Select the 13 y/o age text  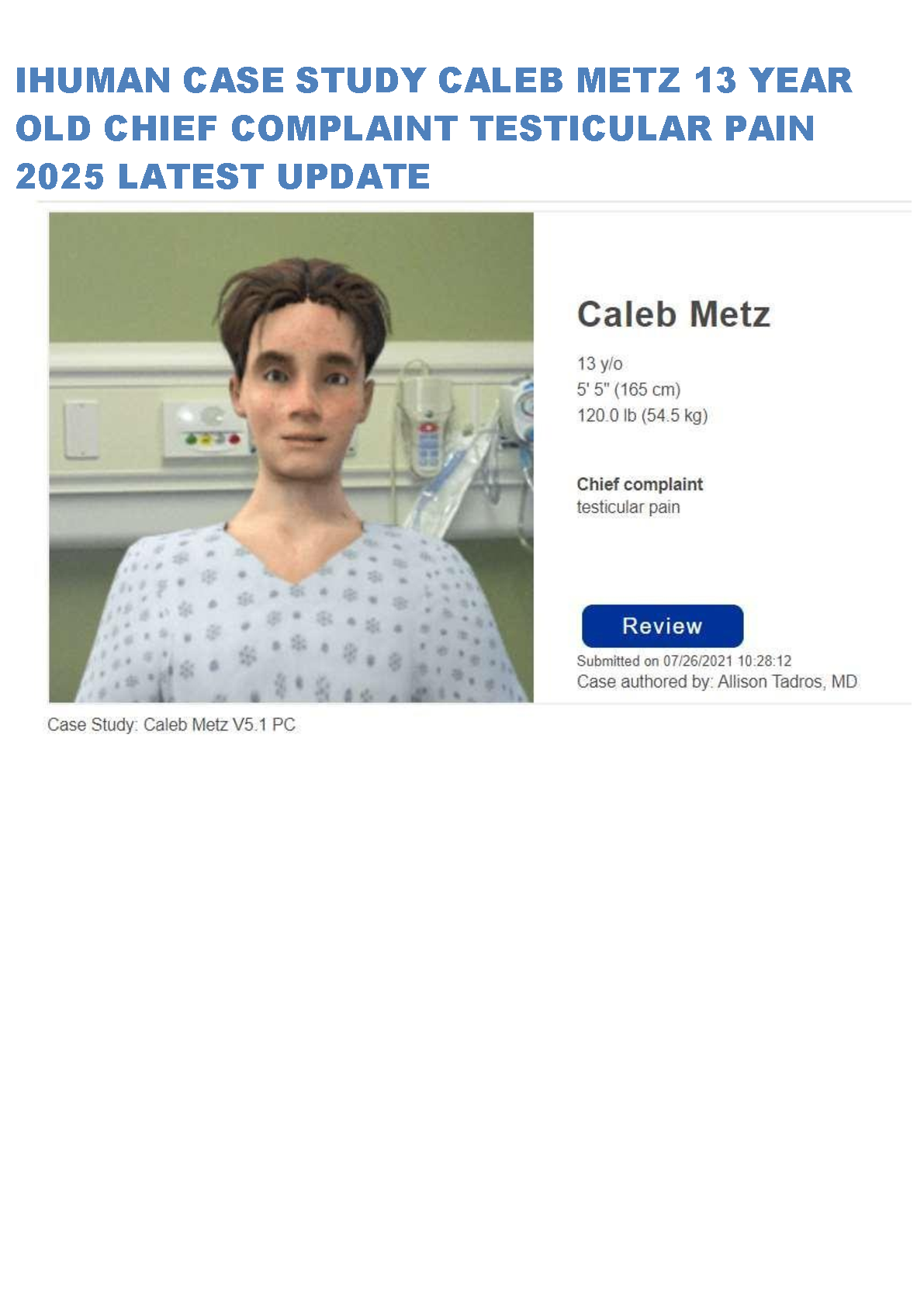coord(600,363)
